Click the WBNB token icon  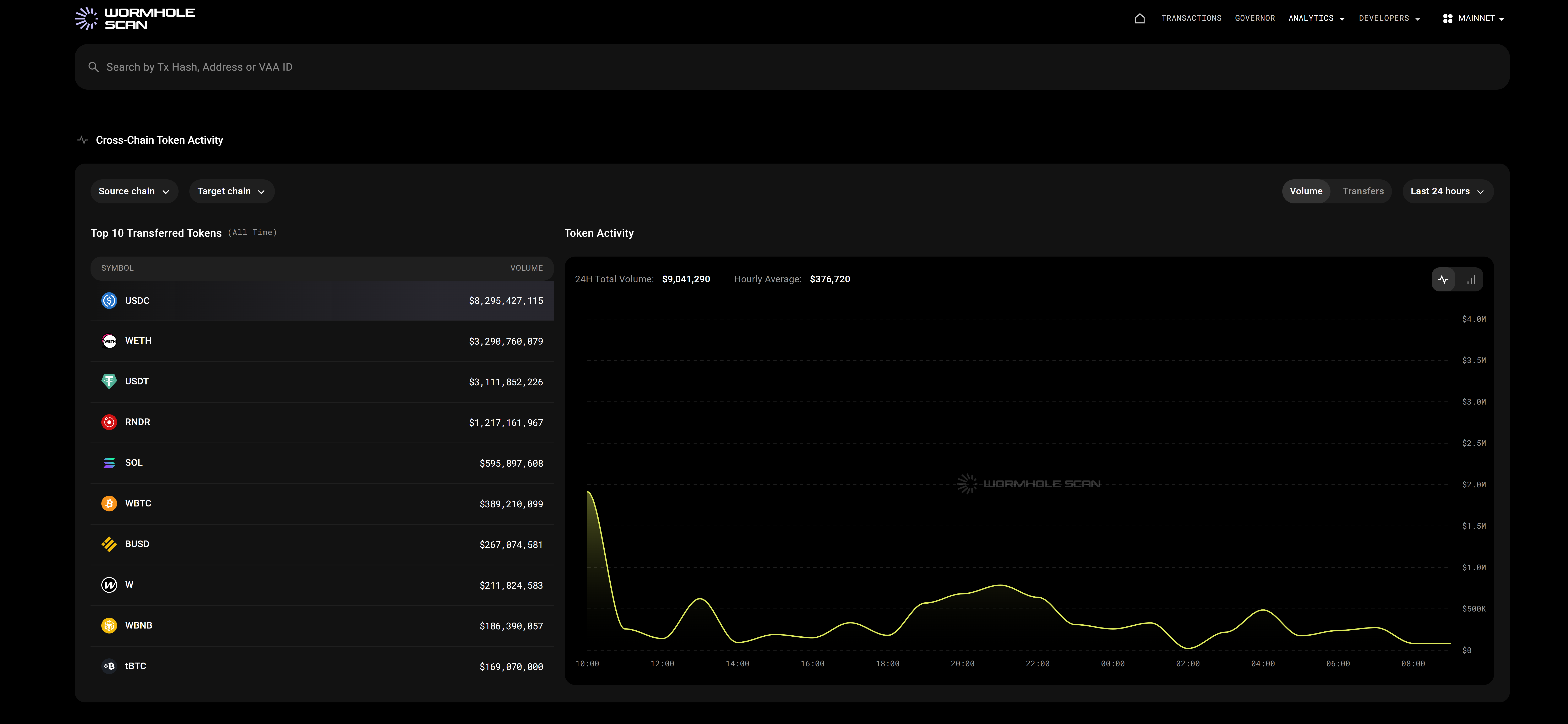(x=109, y=625)
